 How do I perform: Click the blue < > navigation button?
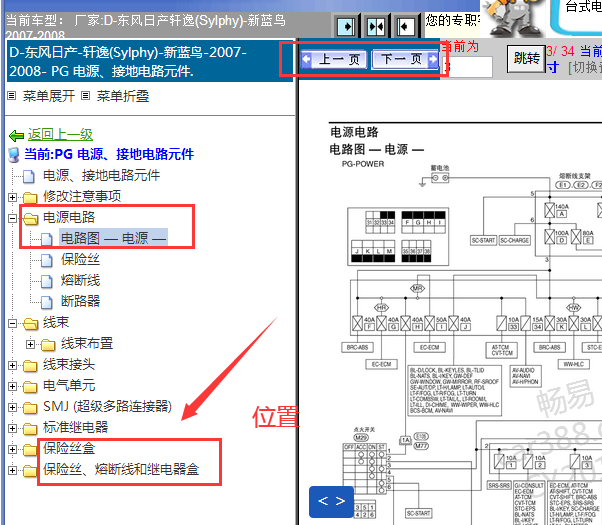coord(332,502)
